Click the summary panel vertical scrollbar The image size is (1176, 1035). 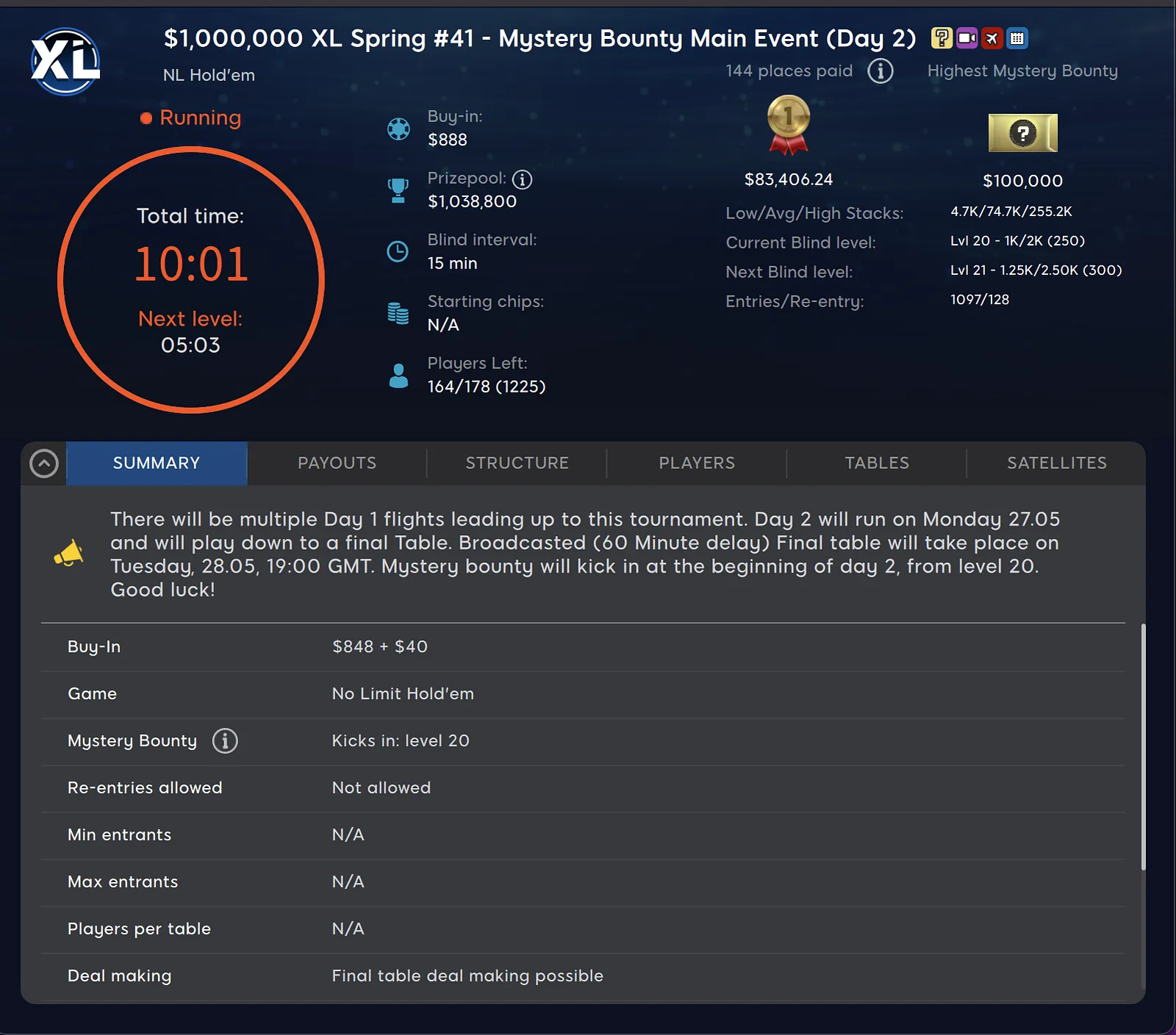tap(1143, 746)
